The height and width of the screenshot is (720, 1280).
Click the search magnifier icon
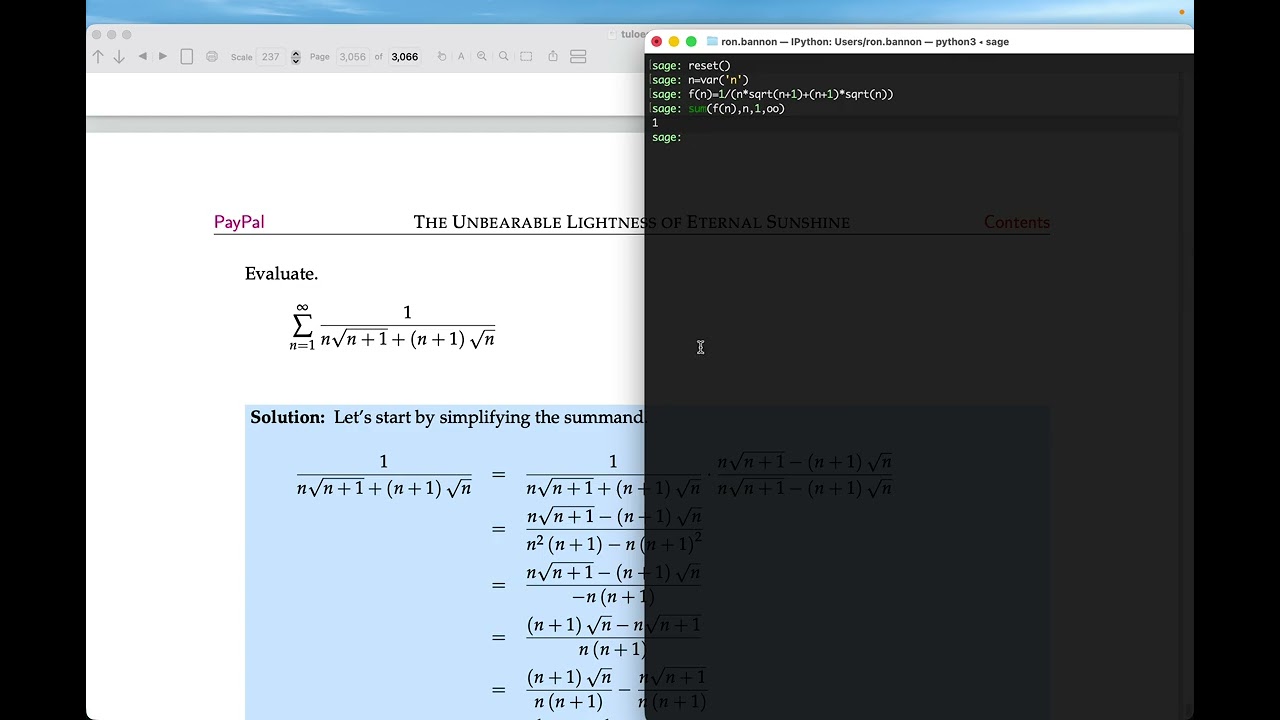click(504, 57)
